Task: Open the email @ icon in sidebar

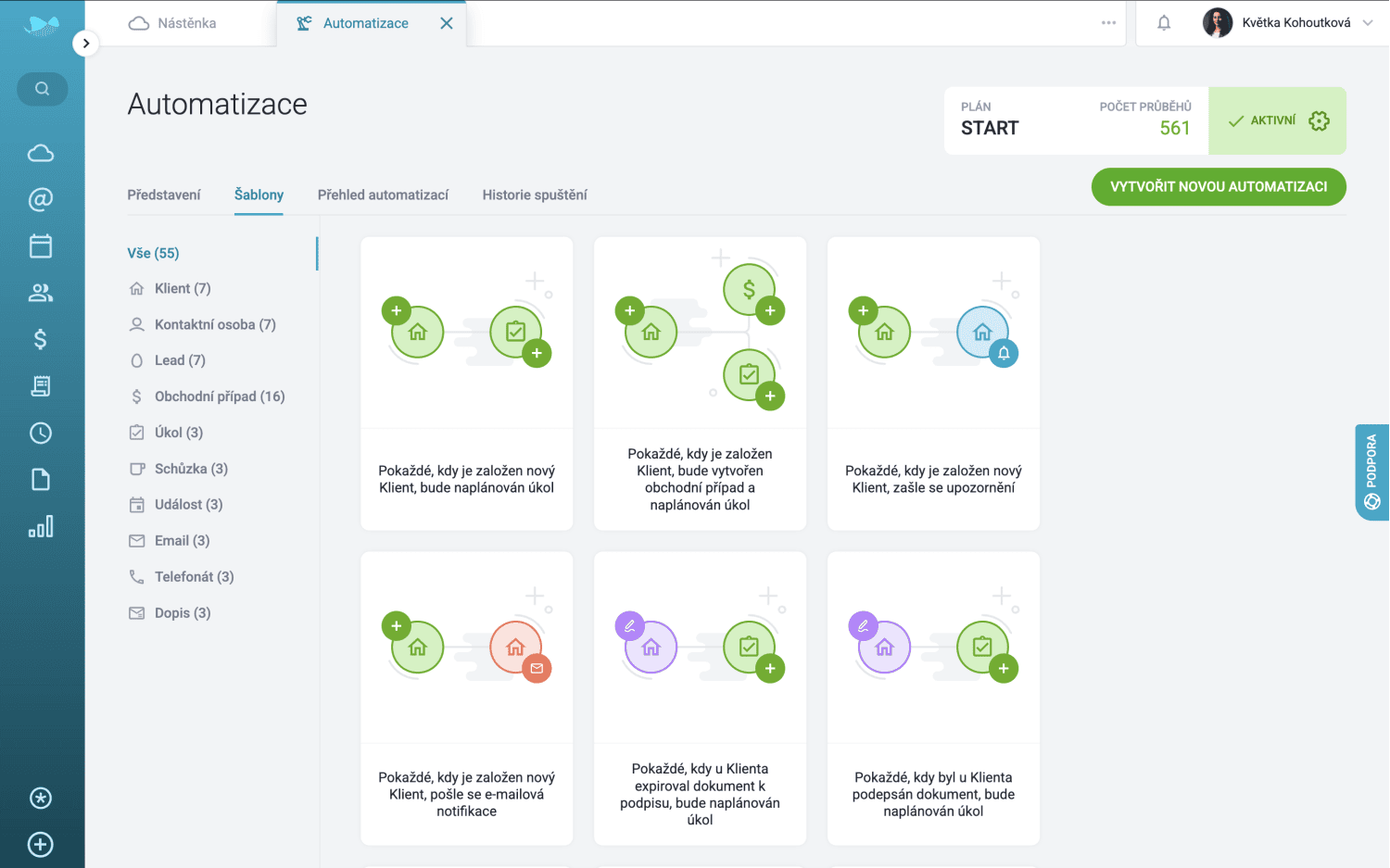Action: pyautogui.click(x=41, y=199)
